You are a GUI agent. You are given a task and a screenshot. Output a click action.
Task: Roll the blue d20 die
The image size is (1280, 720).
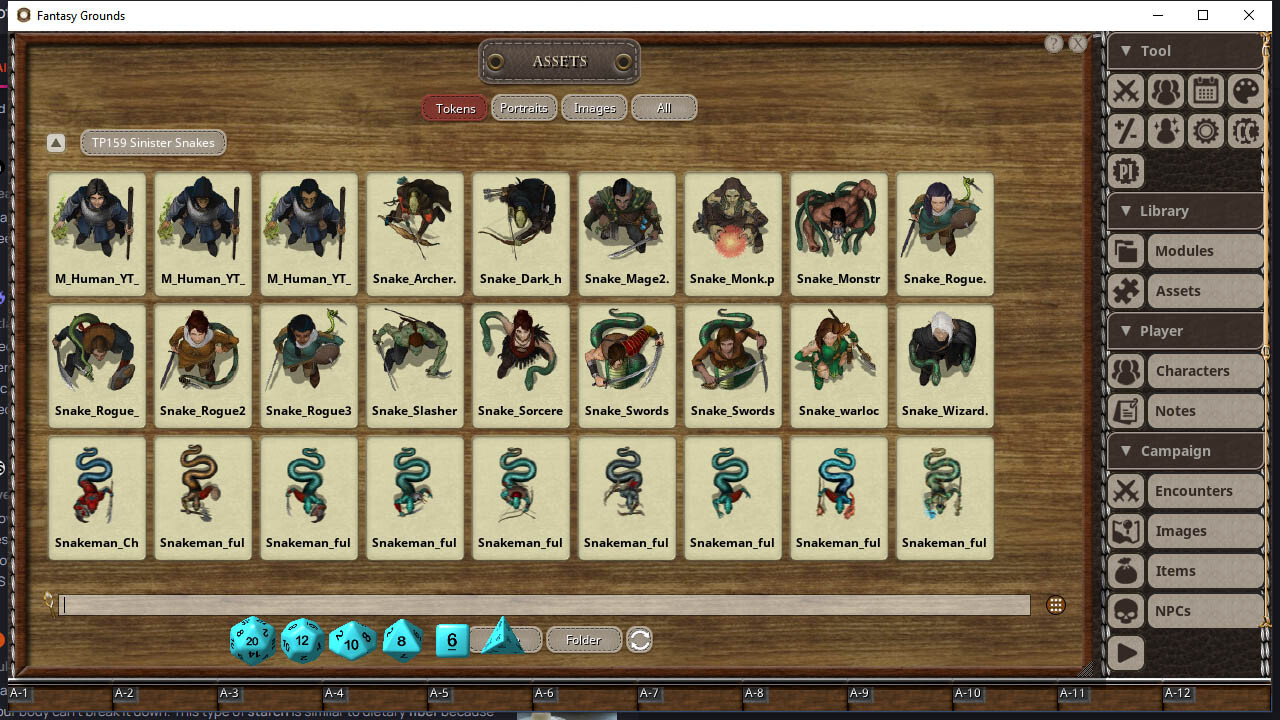(252, 640)
